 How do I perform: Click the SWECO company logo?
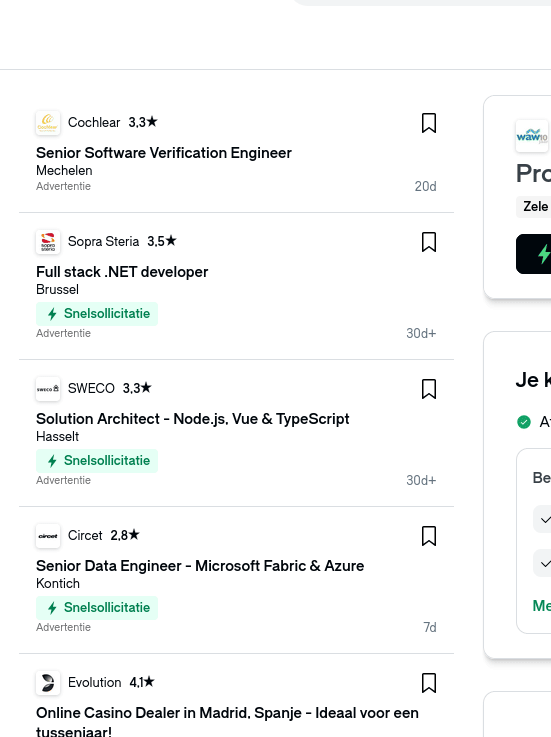(48, 389)
